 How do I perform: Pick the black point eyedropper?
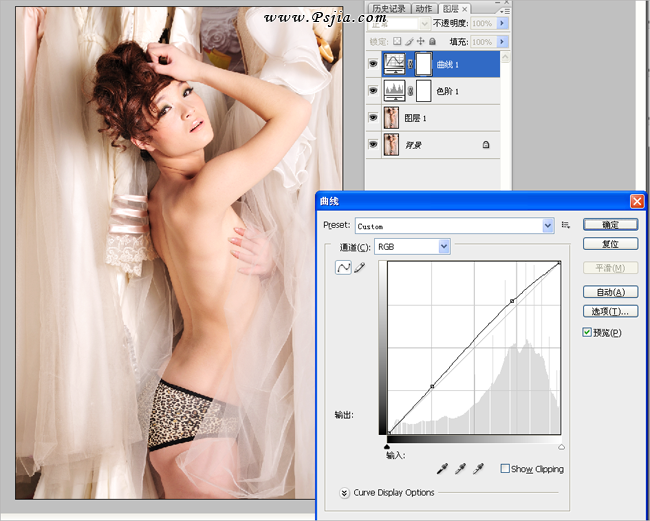(442, 469)
